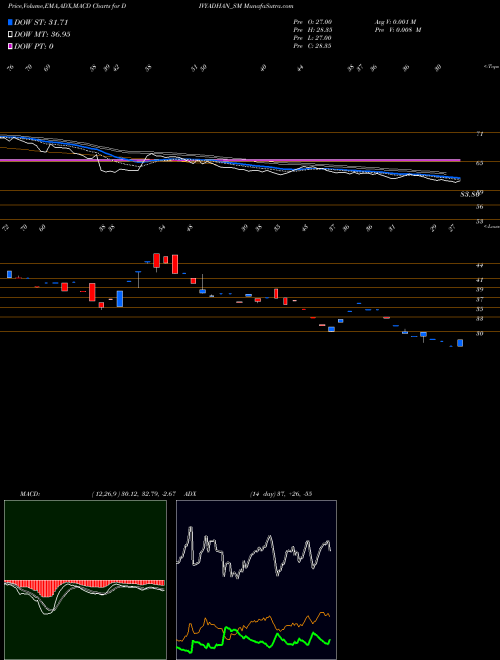Click the price axis label 71

click(x=479, y=134)
